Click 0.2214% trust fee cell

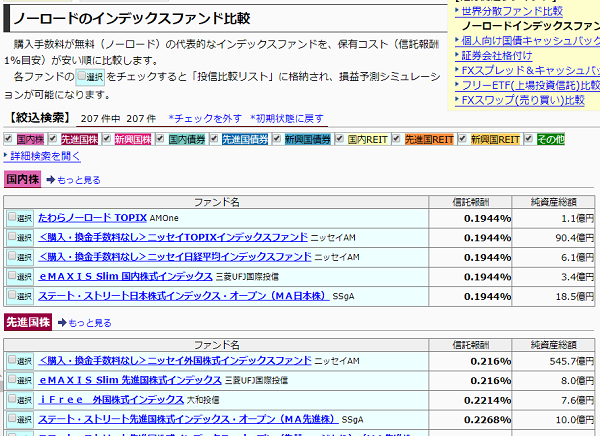click(470, 400)
